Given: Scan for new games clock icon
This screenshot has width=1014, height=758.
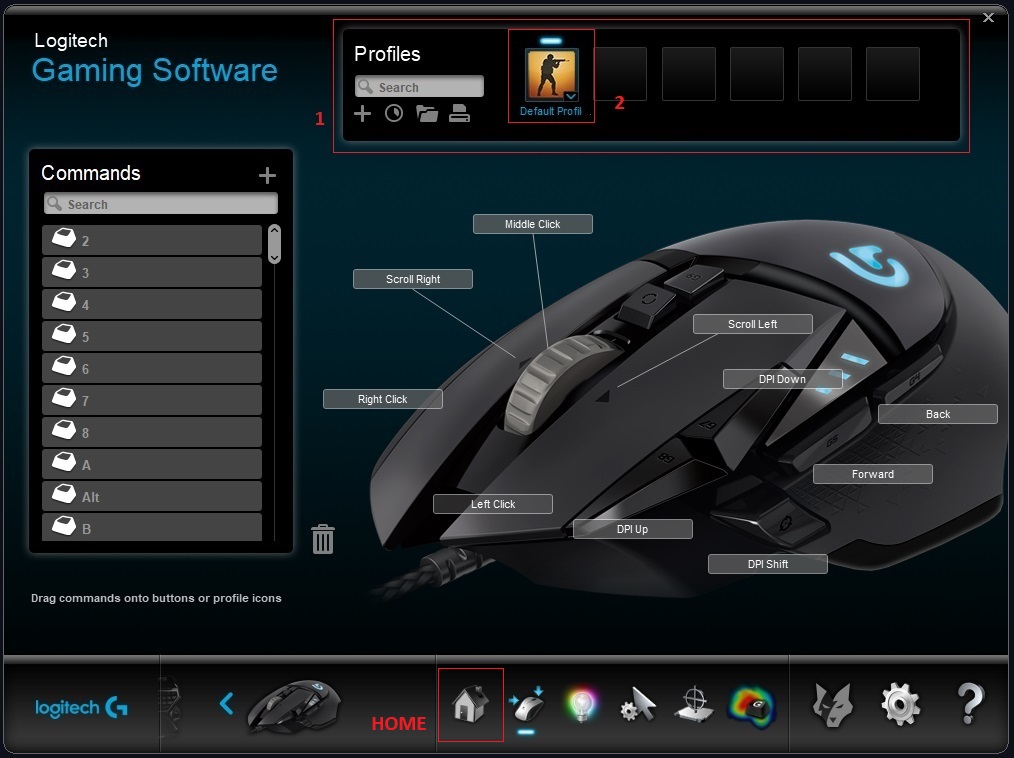Looking at the screenshot, I should click(394, 114).
